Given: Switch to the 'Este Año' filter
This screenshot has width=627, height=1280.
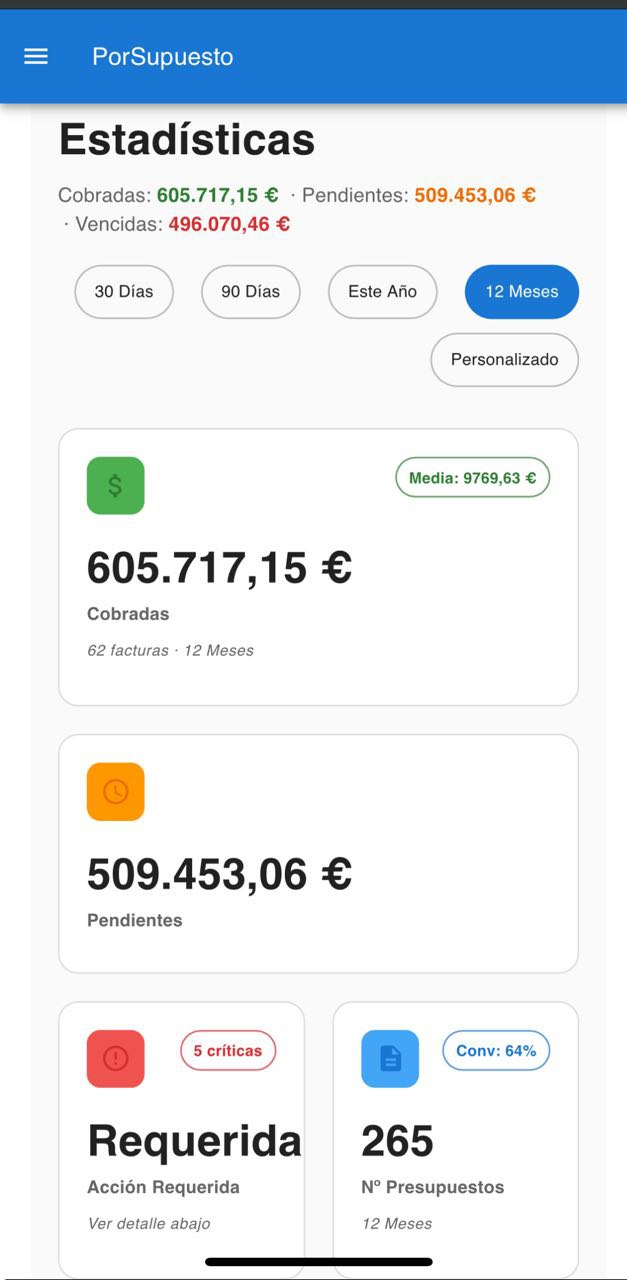Looking at the screenshot, I should click(x=382, y=291).
